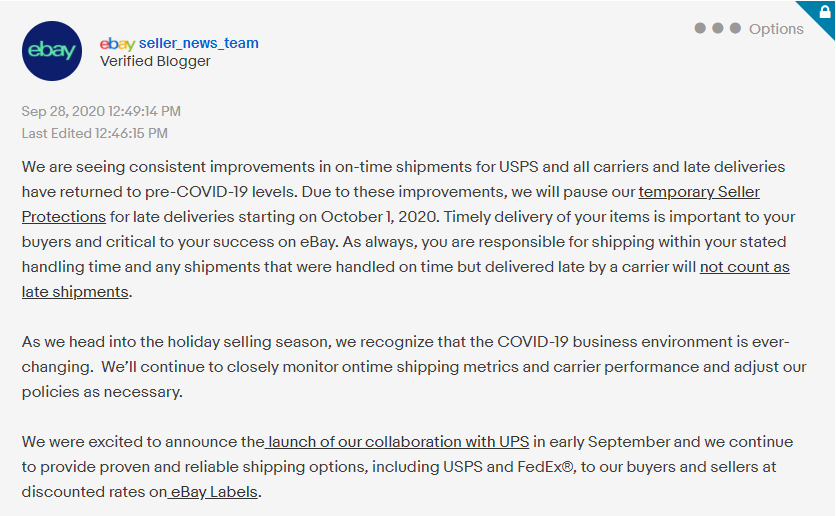This screenshot has height=516, width=836.
Task: Click the Sep 28, 2020 post timestamp
Action: pos(101,111)
